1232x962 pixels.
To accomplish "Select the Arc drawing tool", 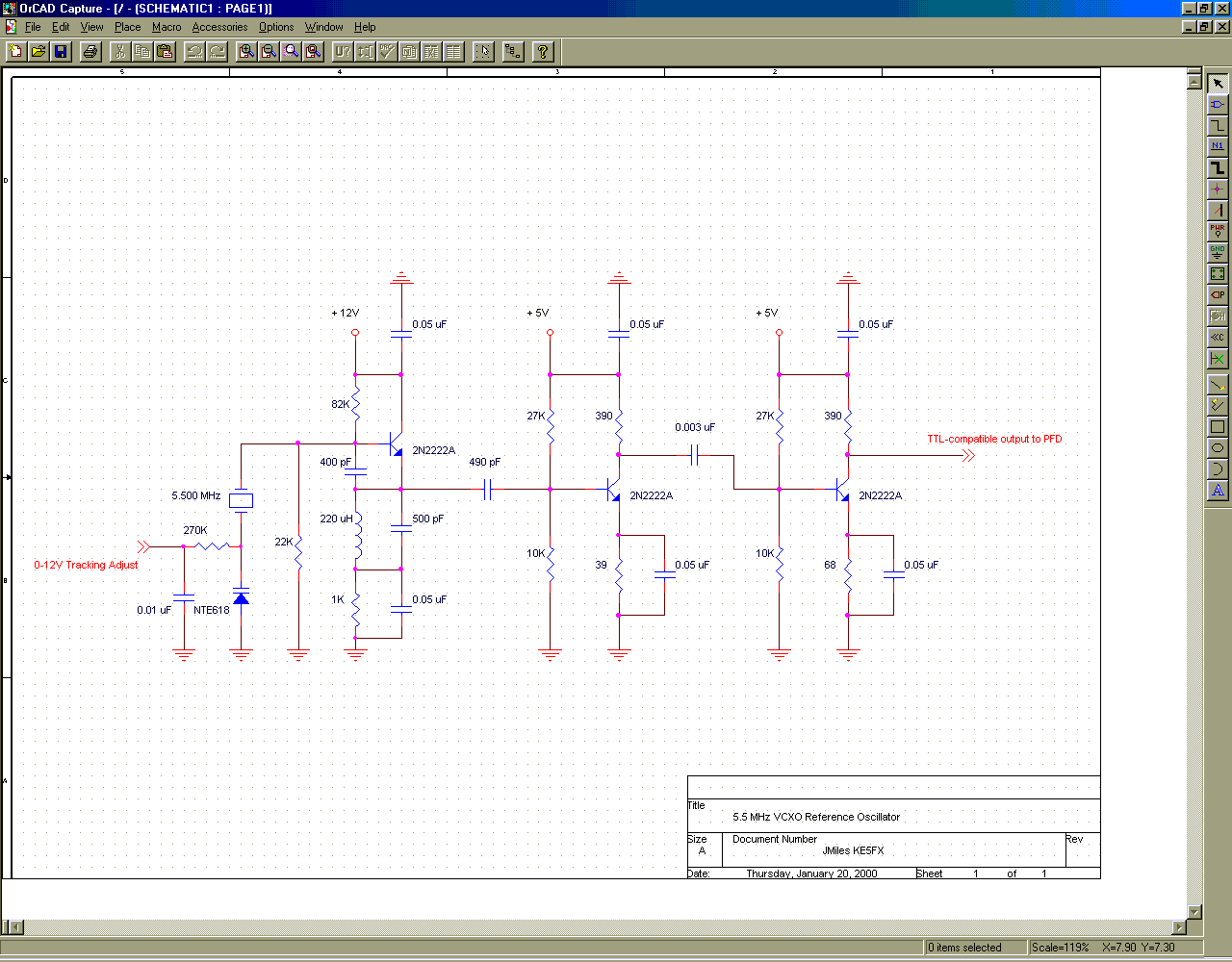I will (1218, 469).
